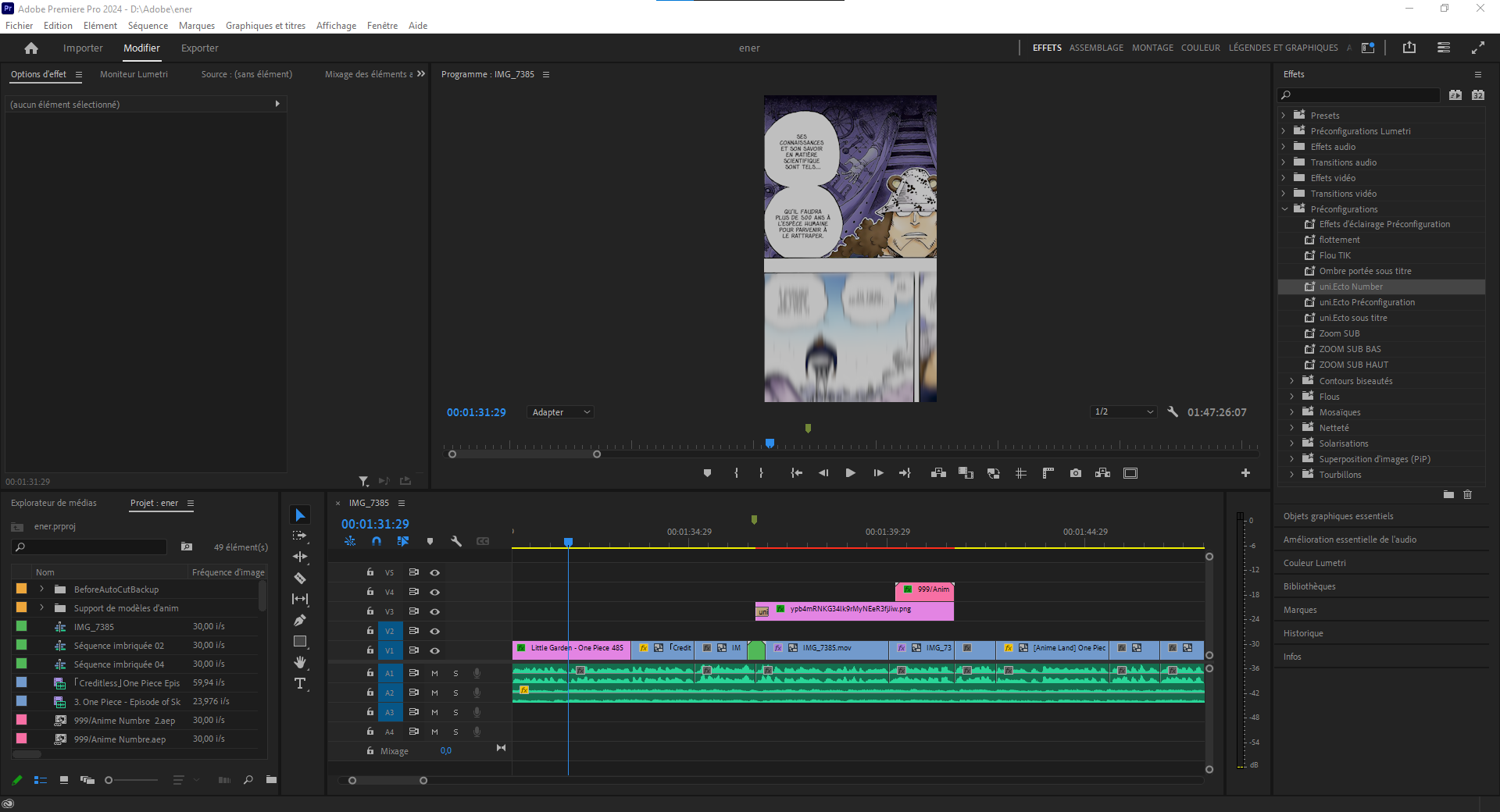Screen dimensions: 1500x812
Task: Go to In point in program monitor
Action: tap(796, 473)
